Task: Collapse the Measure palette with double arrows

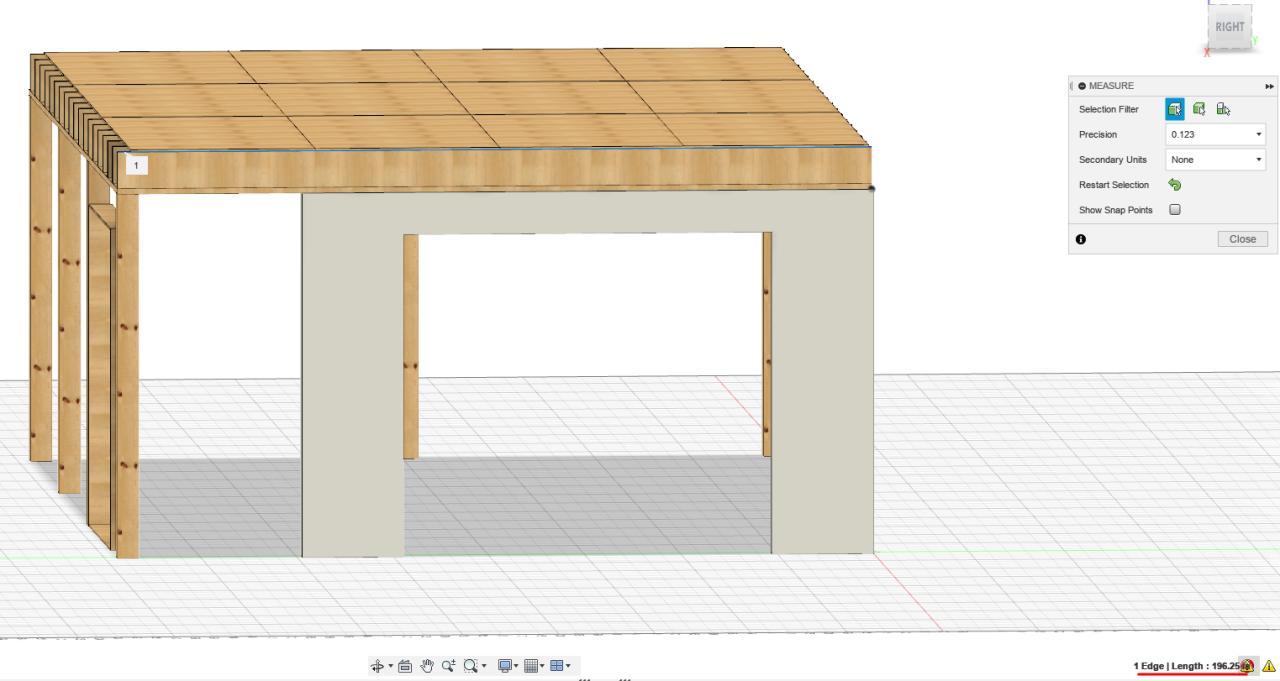Action: (1271, 85)
